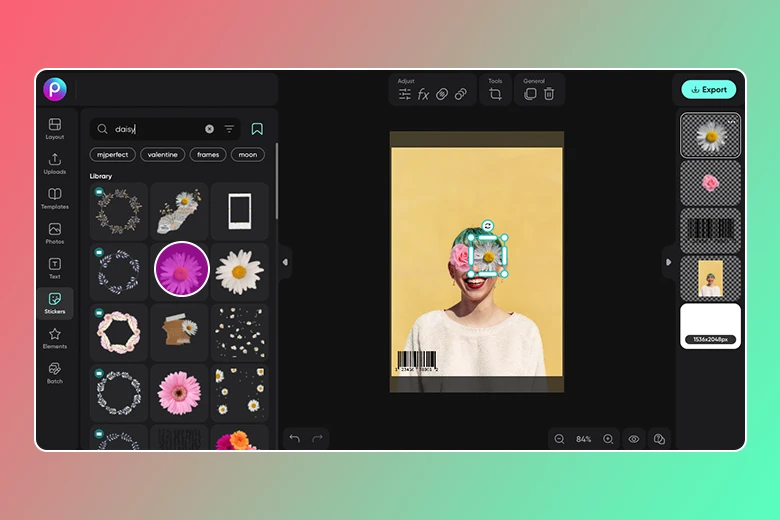
Task: Duplicate the selected sticker
Action: pyautogui.click(x=530, y=94)
